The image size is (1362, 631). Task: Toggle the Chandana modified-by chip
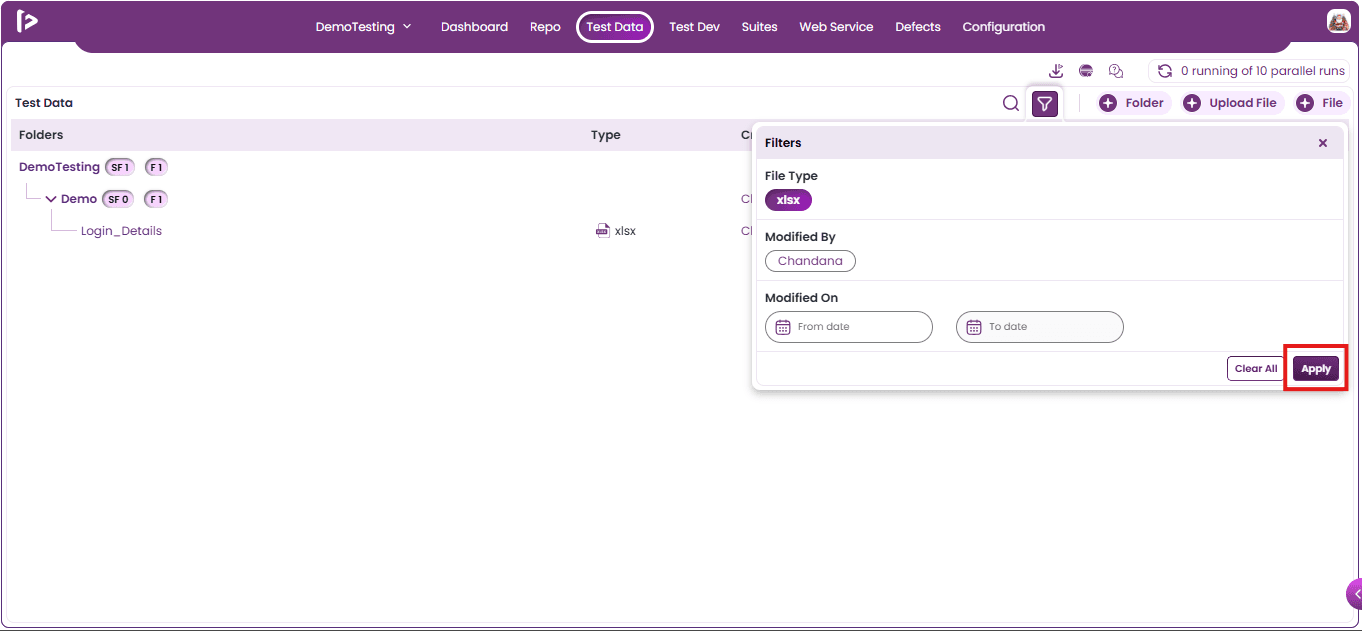[x=810, y=261]
